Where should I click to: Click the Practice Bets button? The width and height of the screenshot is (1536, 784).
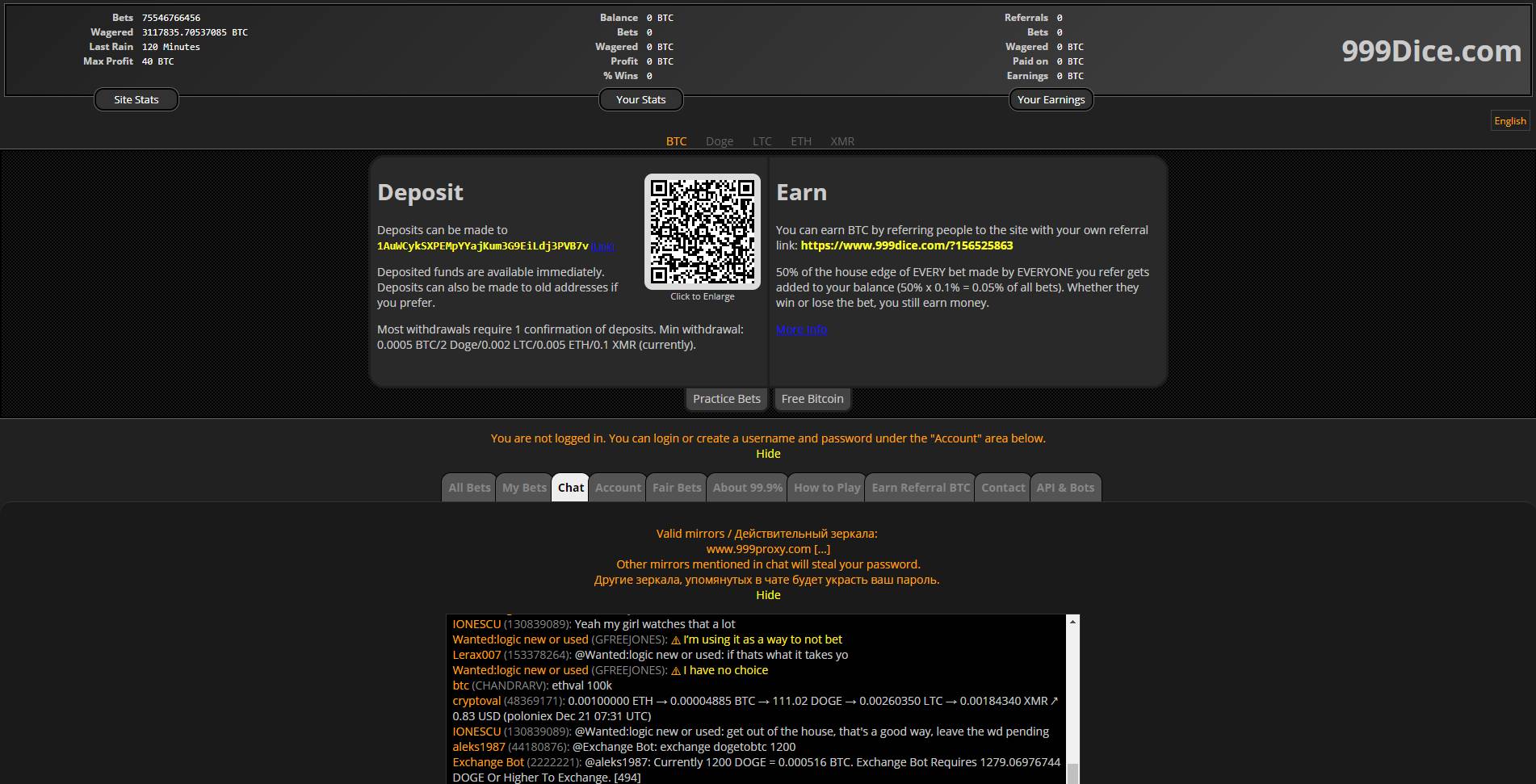tap(726, 399)
